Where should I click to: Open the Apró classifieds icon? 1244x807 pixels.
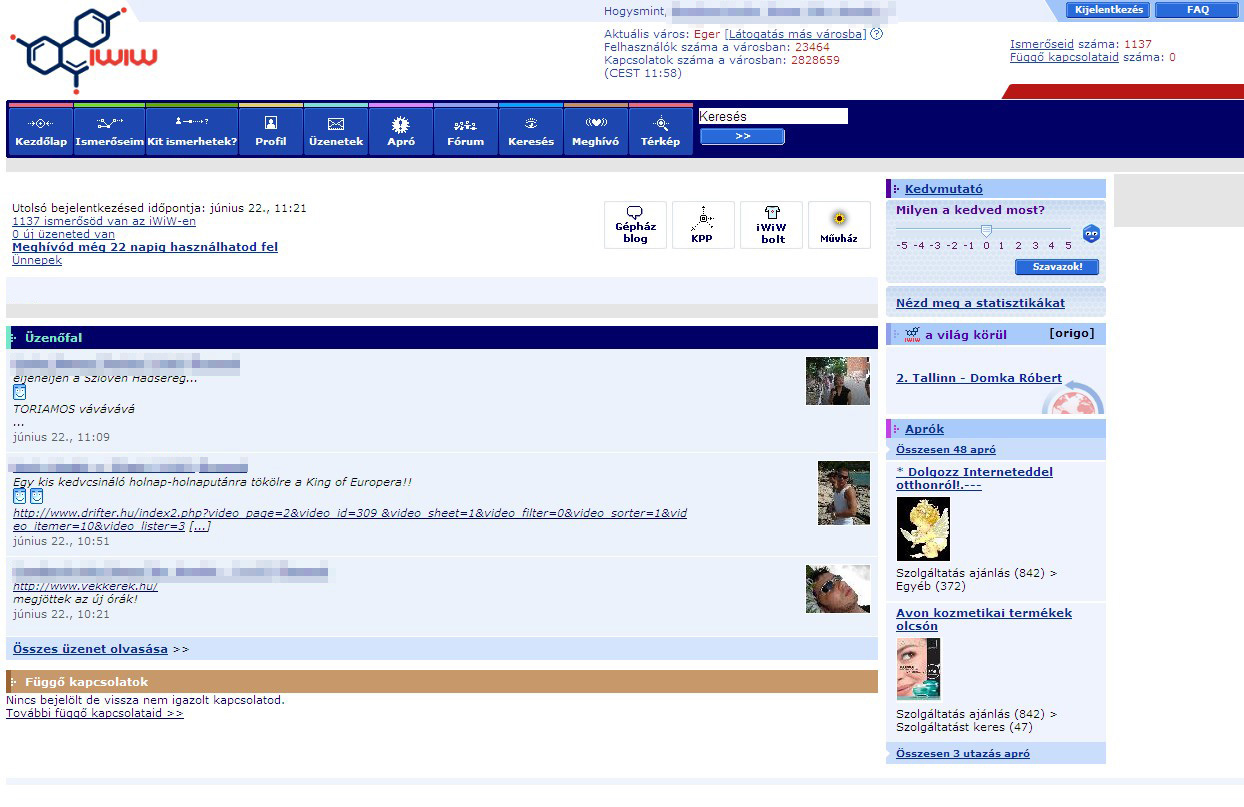pyautogui.click(x=400, y=122)
